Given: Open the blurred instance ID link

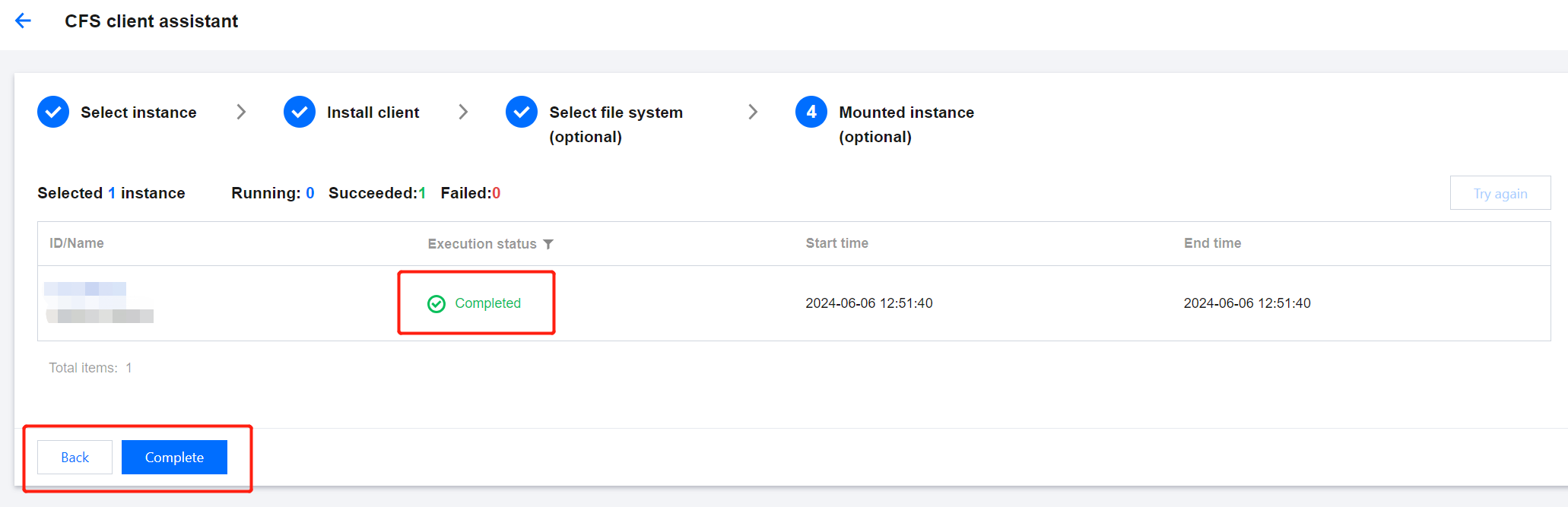Looking at the screenshot, I should pyautogui.click(x=85, y=289).
